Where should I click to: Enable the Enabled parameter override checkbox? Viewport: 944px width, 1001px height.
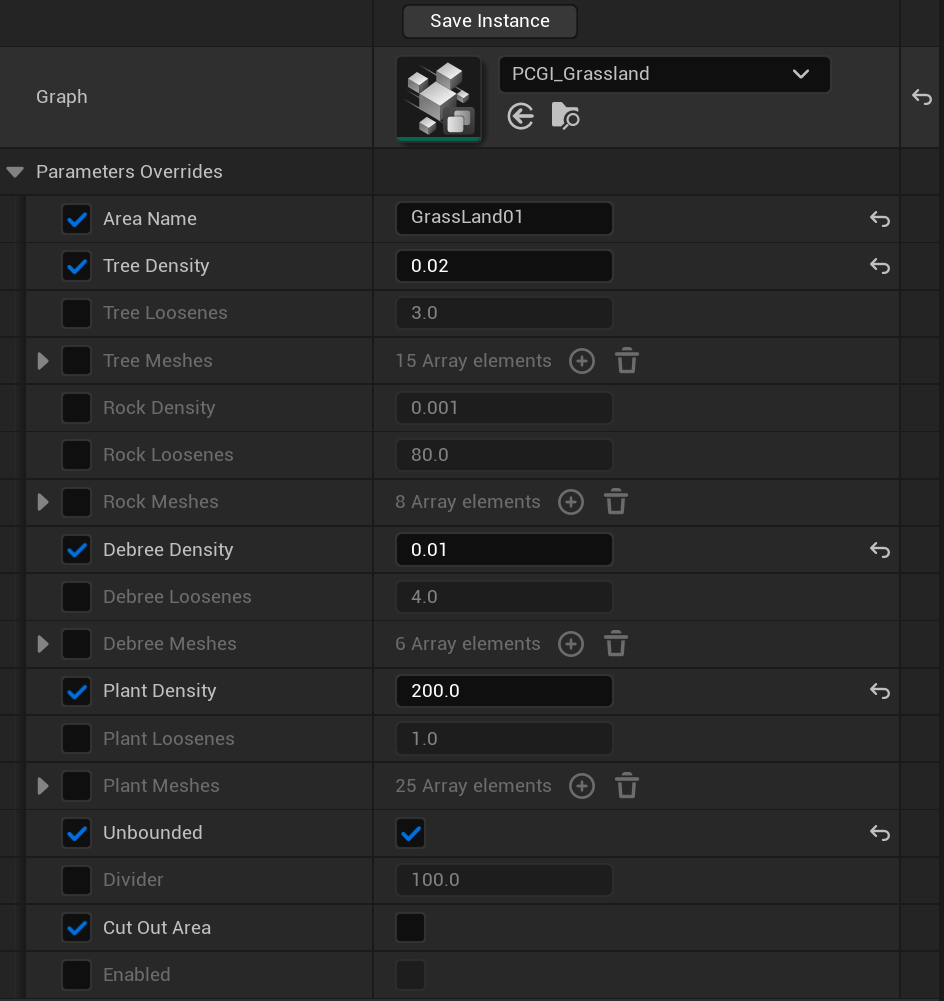tap(77, 975)
